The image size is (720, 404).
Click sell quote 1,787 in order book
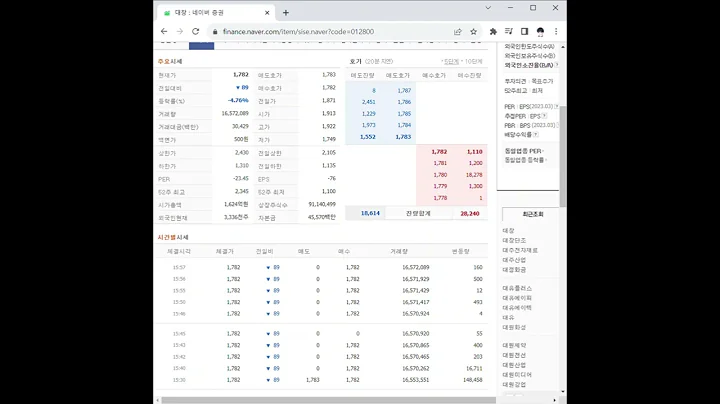[x=404, y=90]
